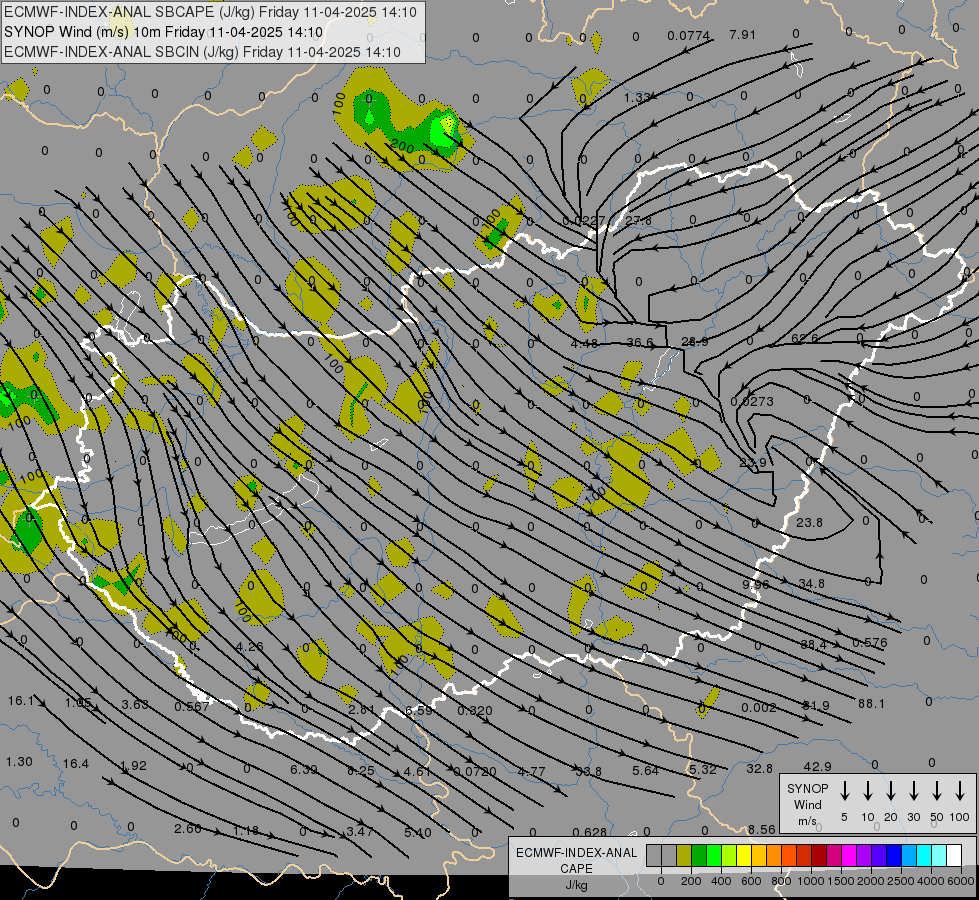979x900 pixels.
Task: Click the 'SYNOP Wind m/s' legend label
Action: (807, 805)
